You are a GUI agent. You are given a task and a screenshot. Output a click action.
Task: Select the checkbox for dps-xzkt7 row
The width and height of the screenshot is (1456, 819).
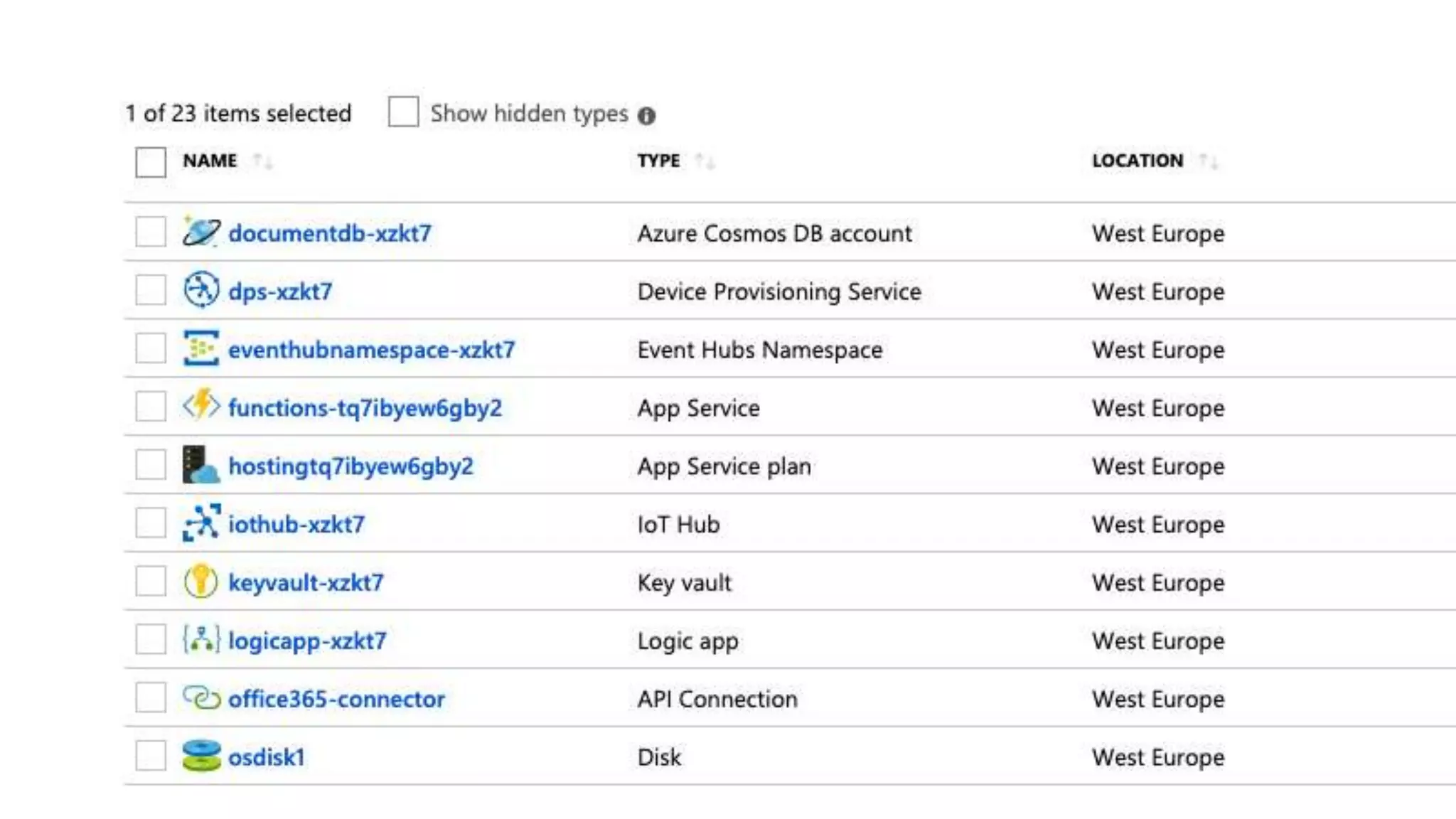tap(151, 290)
